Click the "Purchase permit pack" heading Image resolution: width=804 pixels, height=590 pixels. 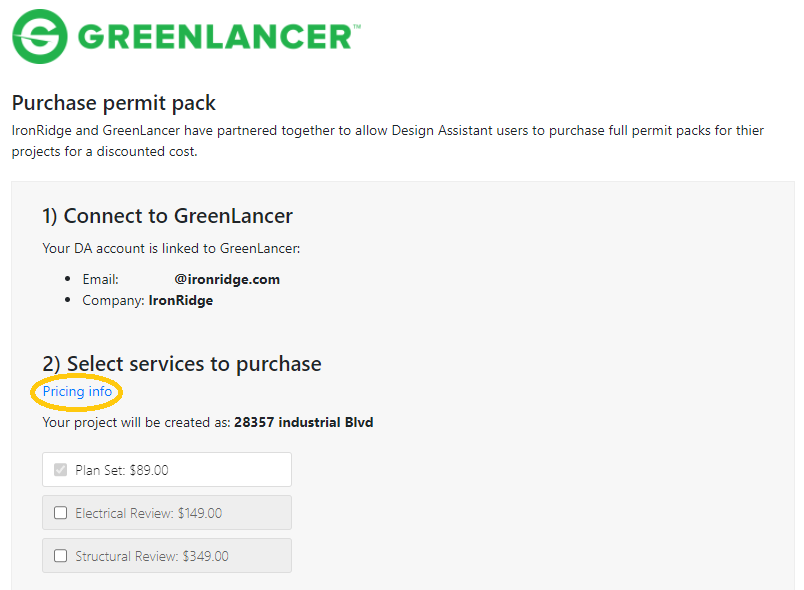113,103
